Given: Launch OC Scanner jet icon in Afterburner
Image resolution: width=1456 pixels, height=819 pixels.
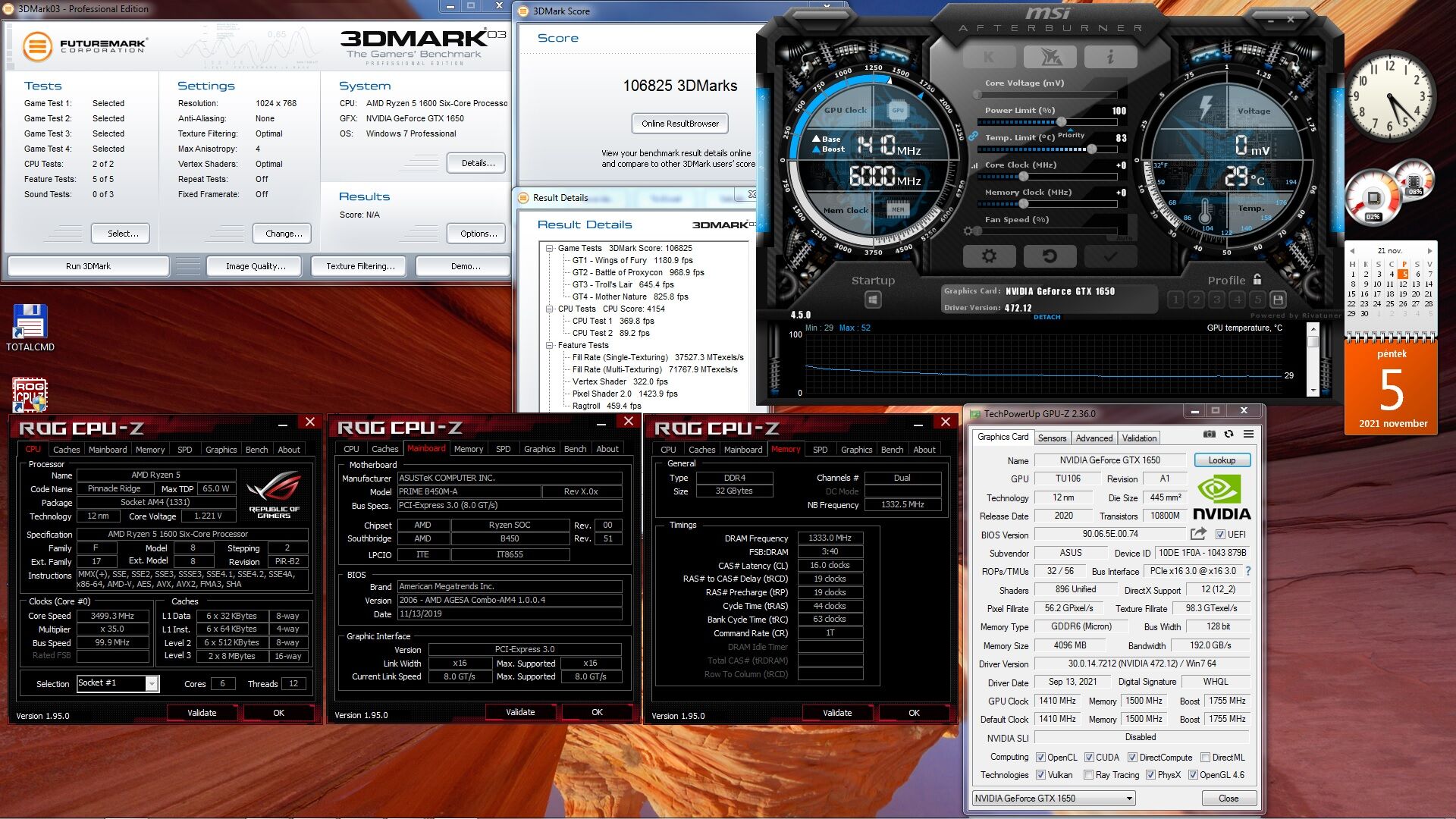Looking at the screenshot, I should pyautogui.click(x=1050, y=57).
